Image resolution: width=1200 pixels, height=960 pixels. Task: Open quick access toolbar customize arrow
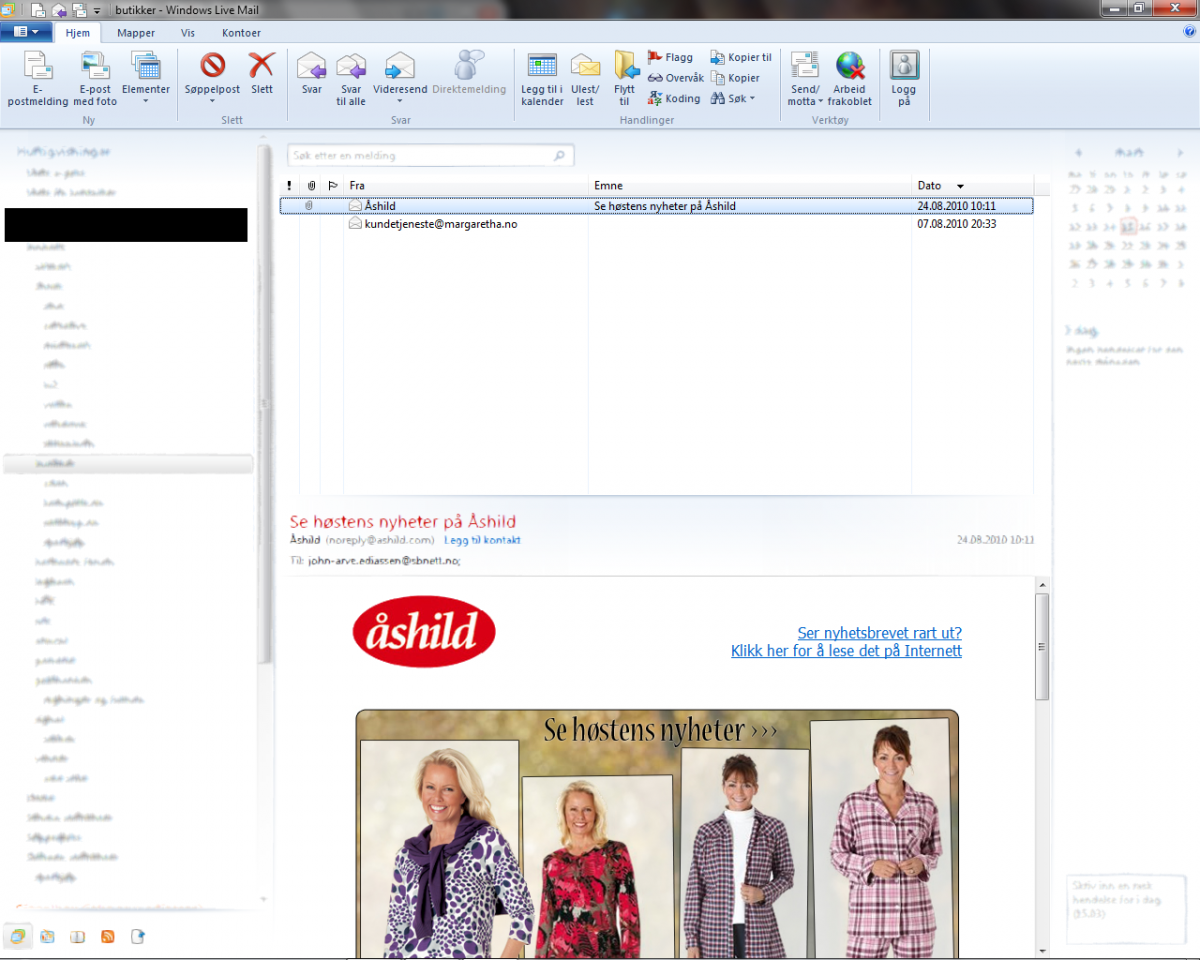pos(97,11)
